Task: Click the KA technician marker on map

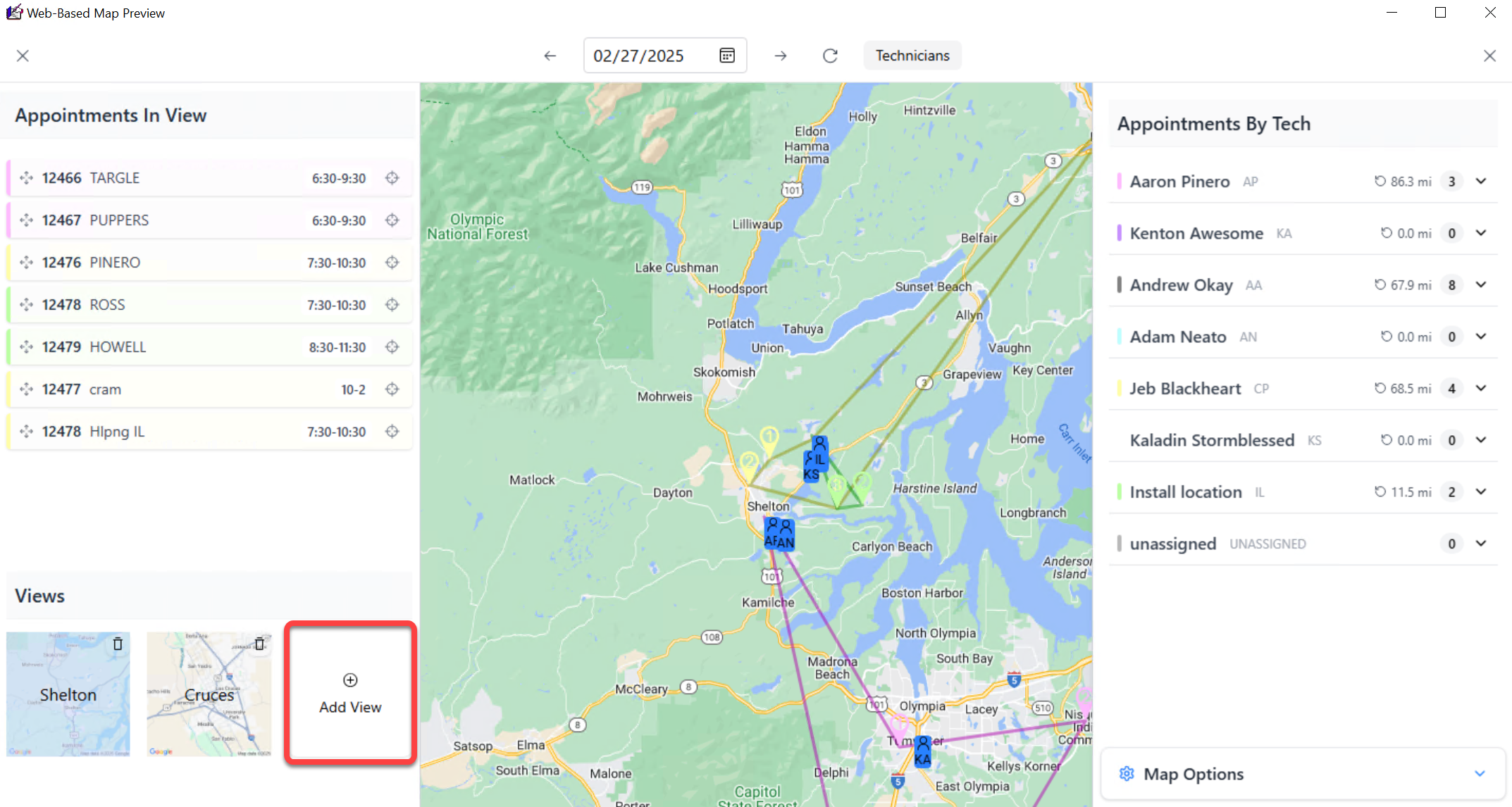Action: click(x=922, y=752)
